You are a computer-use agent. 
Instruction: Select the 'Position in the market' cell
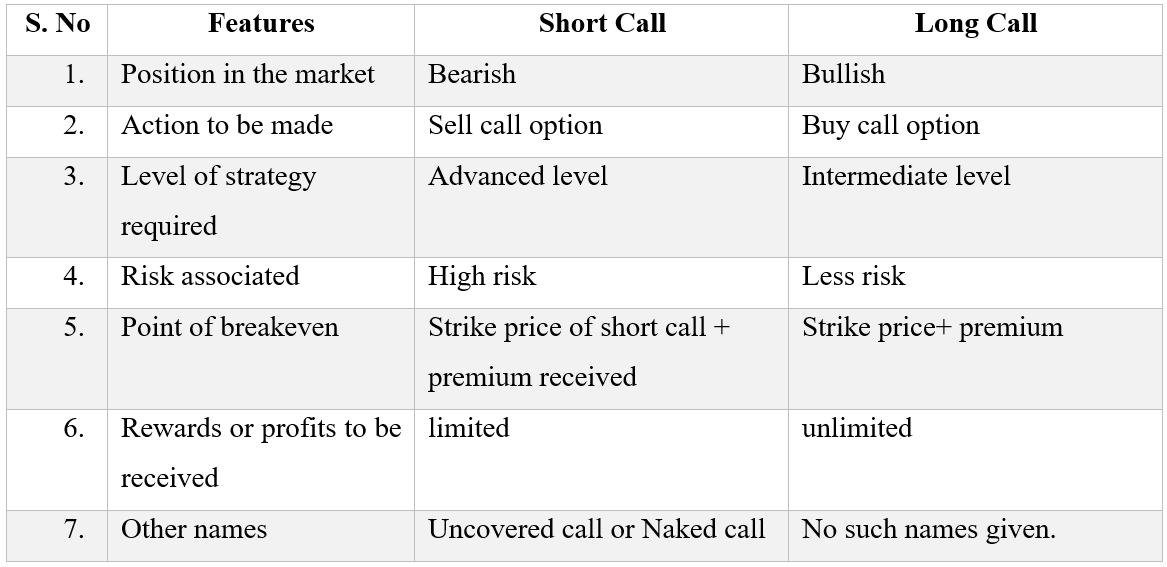248,75
